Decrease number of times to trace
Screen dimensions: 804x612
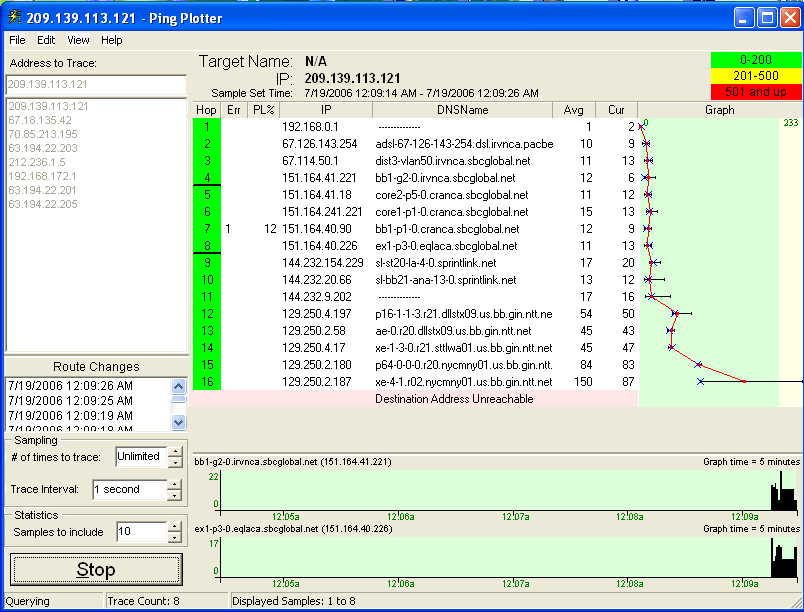[x=175, y=462]
